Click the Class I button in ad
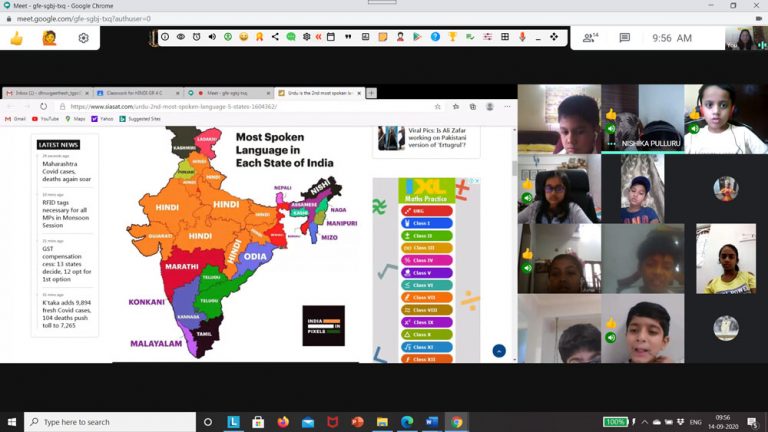 tap(427, 223)
